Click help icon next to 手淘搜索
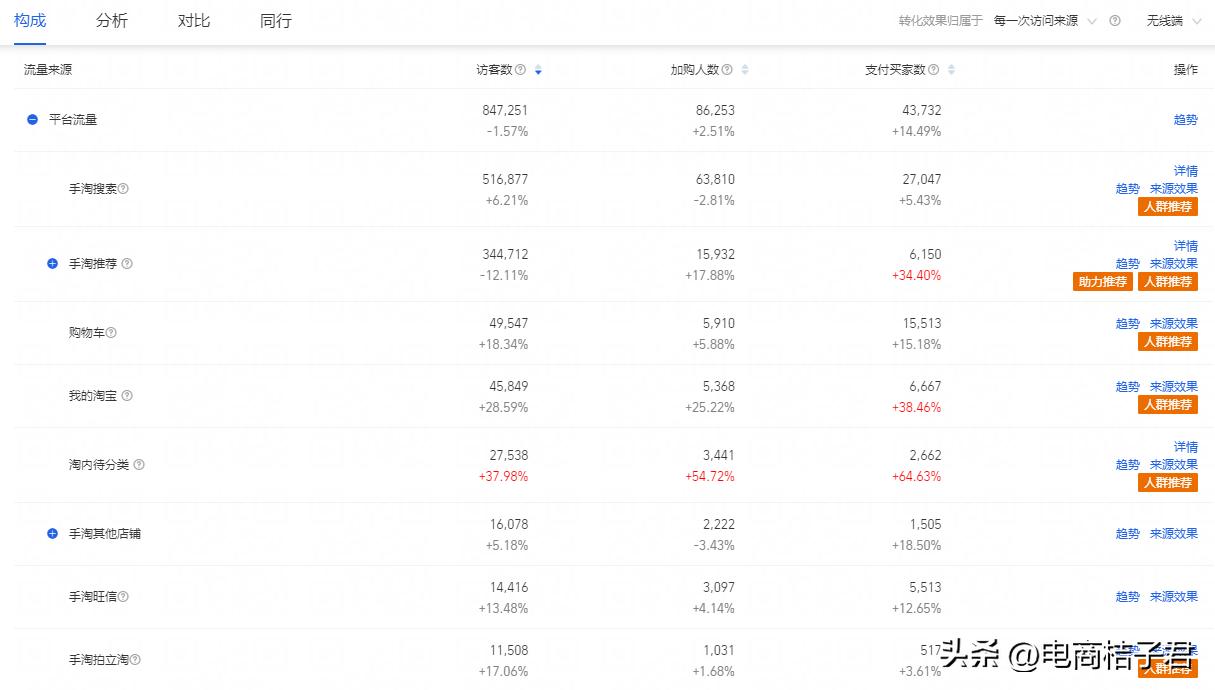This screenshot has width=1215, height=690. click(124, 189)
